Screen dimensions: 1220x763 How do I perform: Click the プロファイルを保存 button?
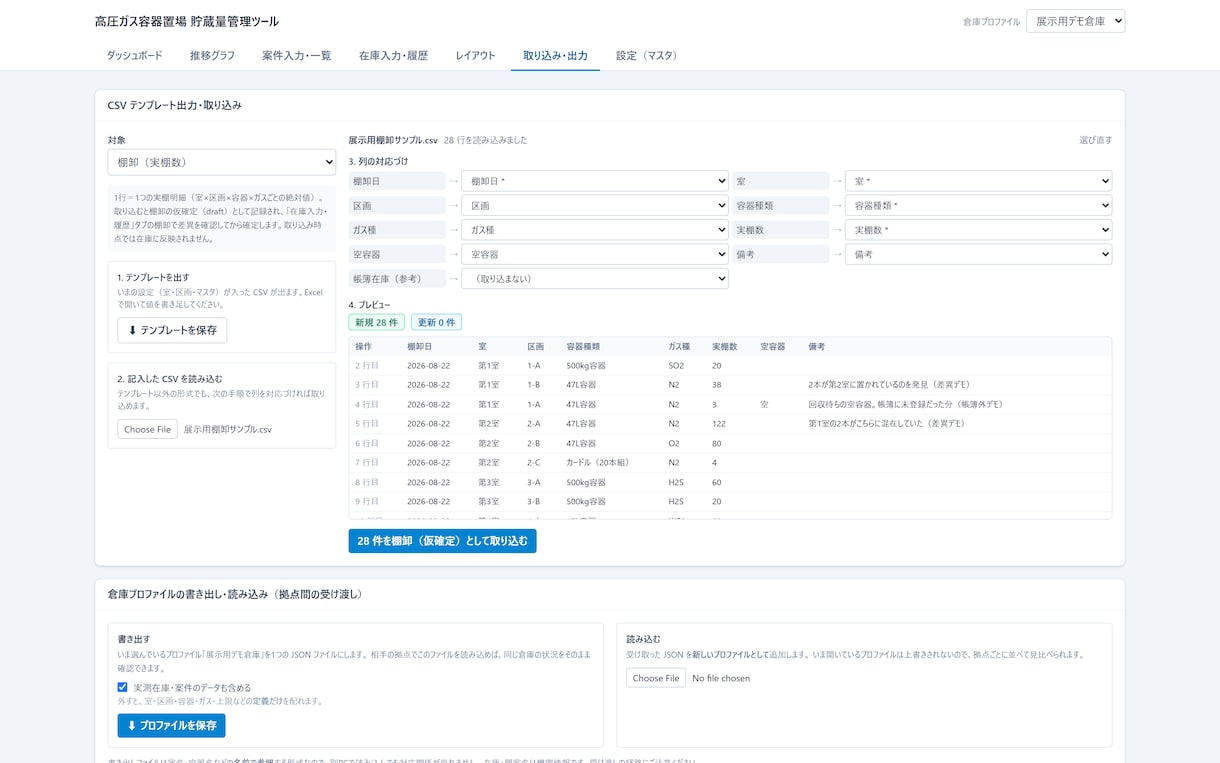[x=171, y=725]
